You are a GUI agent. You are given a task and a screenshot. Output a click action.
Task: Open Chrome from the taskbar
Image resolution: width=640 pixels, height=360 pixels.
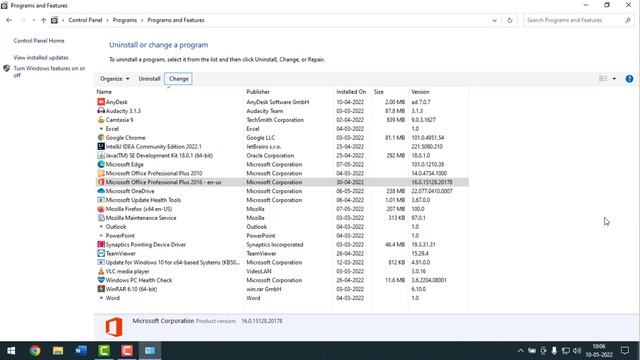coord(35,350)
